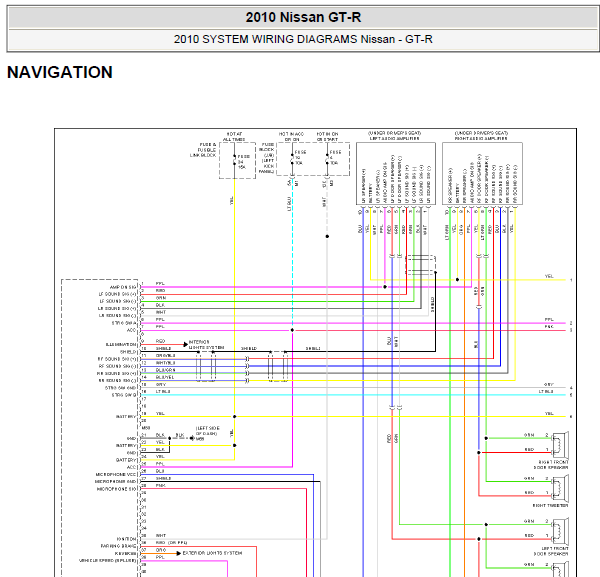
Task: Click the VEHICLE SPEED terminal label
Action: pos(108,561)
